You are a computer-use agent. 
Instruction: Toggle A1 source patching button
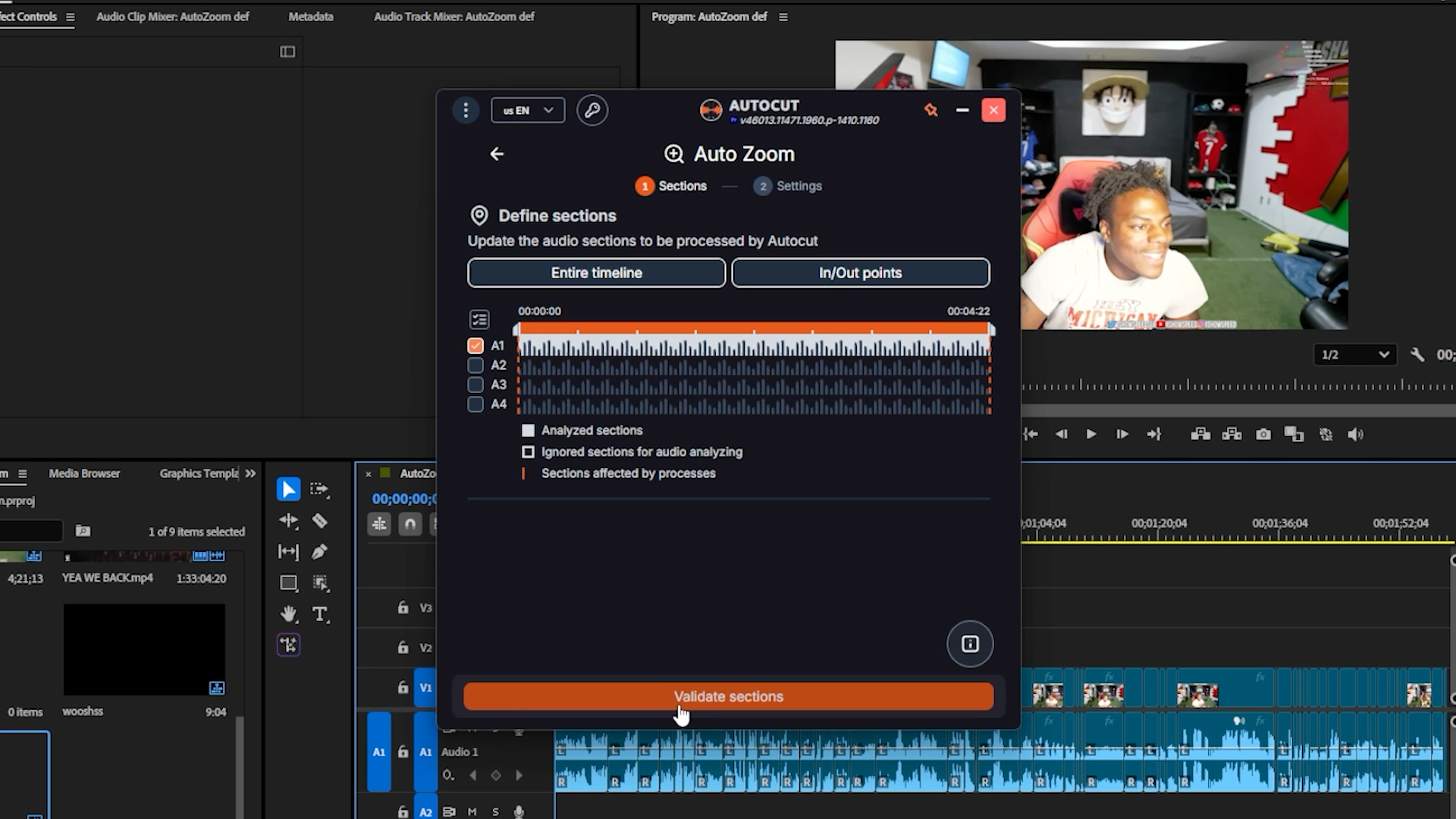[x=379, y=752]
